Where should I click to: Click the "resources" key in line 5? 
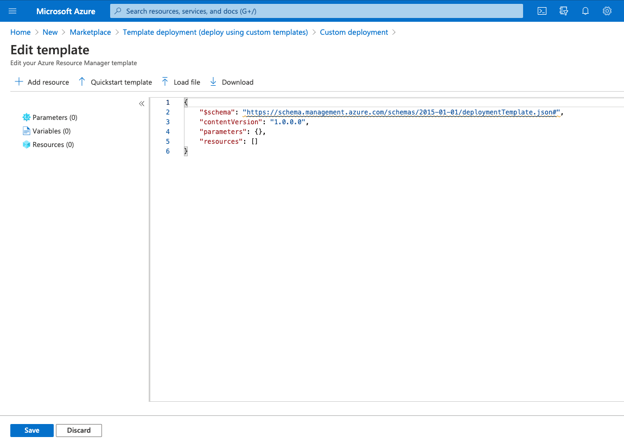click(x=221, y=141)
